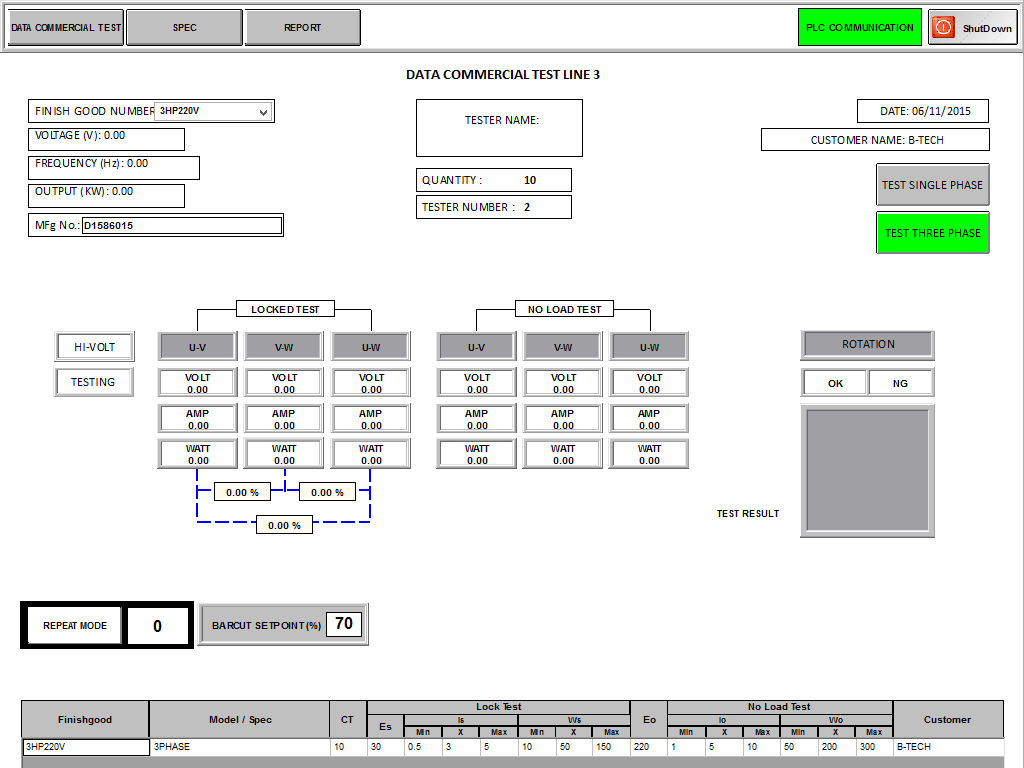Select the 3HP220V cell in table

[86, 746]
